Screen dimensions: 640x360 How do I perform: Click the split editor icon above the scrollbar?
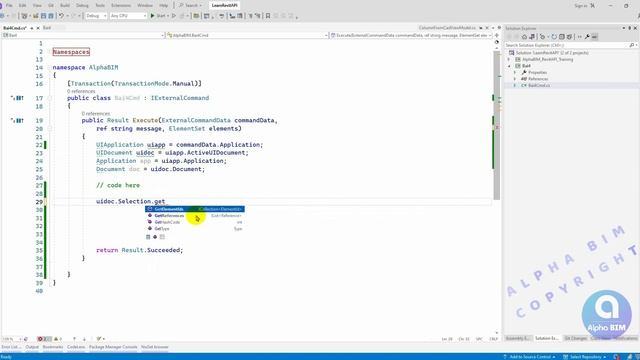(497, 35)
